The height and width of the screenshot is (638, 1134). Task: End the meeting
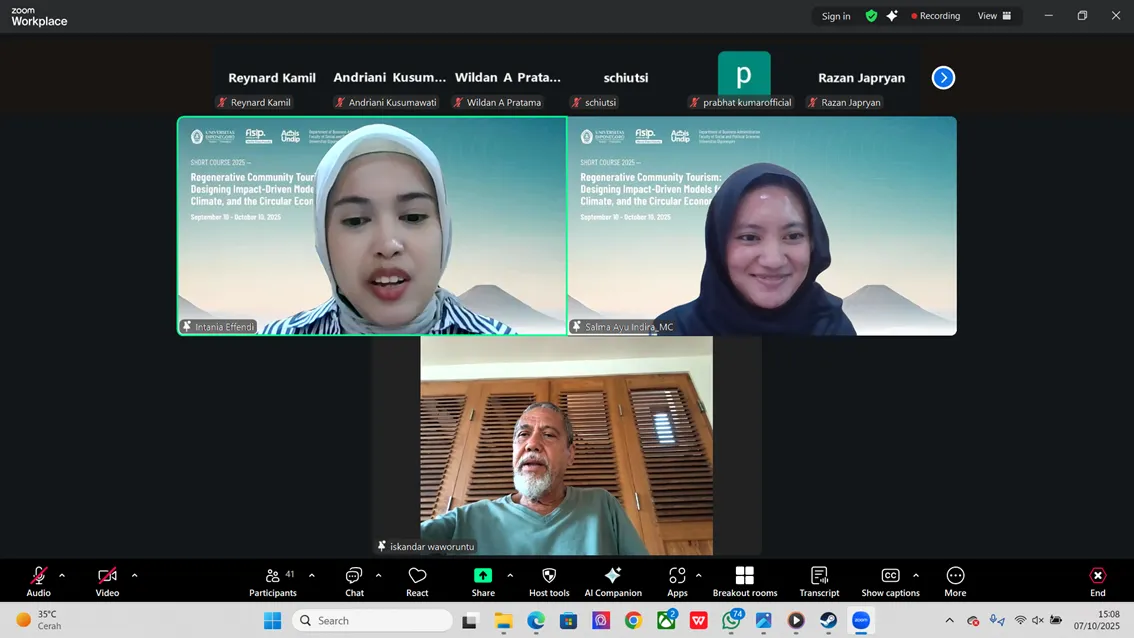pos(1097,581)
